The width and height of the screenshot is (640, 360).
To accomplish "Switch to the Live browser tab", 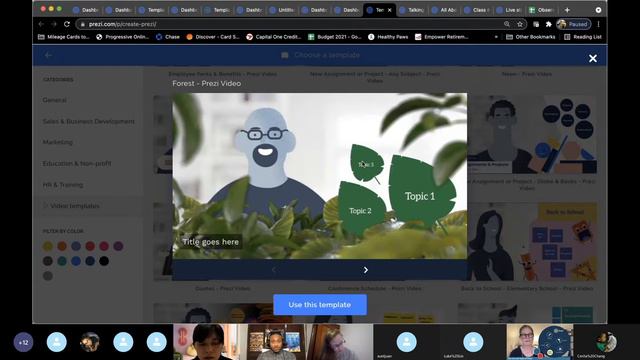I will tap(509, 10).
